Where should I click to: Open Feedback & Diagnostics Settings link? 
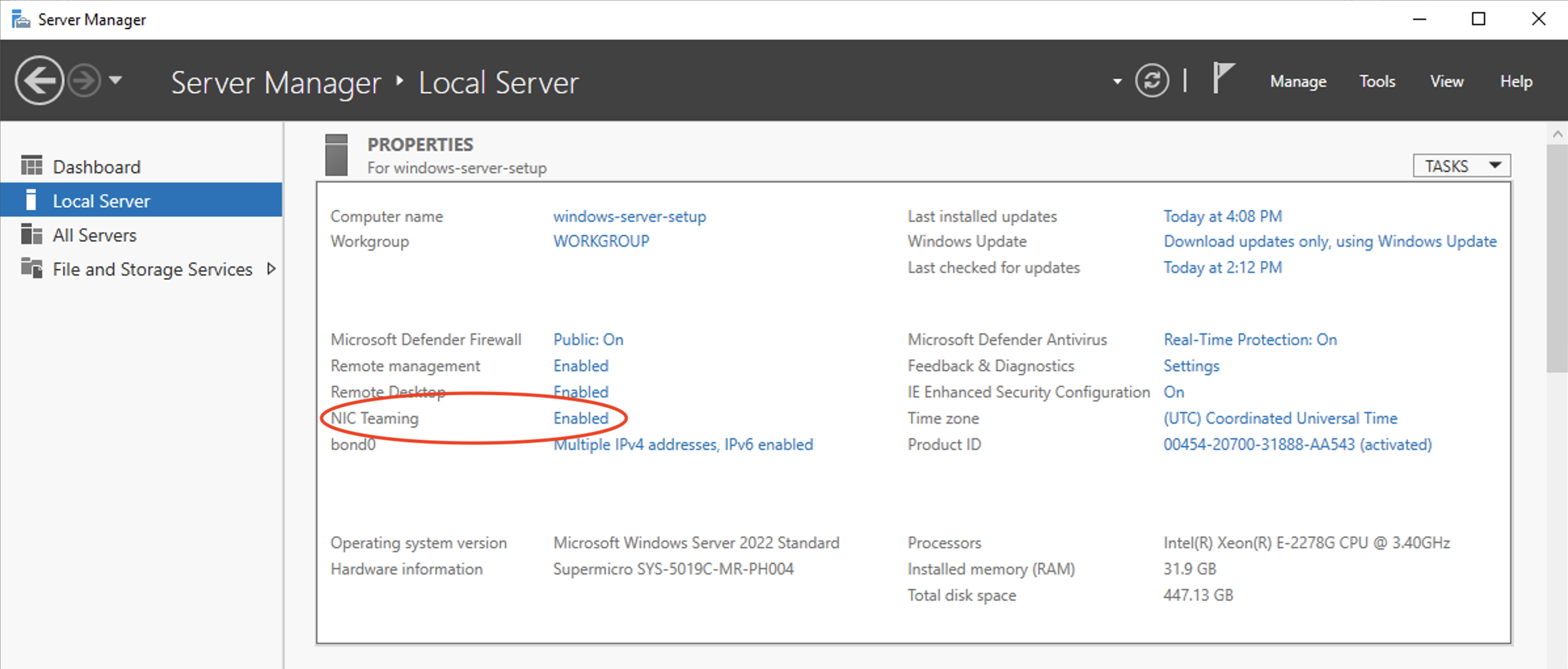pos(1191,366)
